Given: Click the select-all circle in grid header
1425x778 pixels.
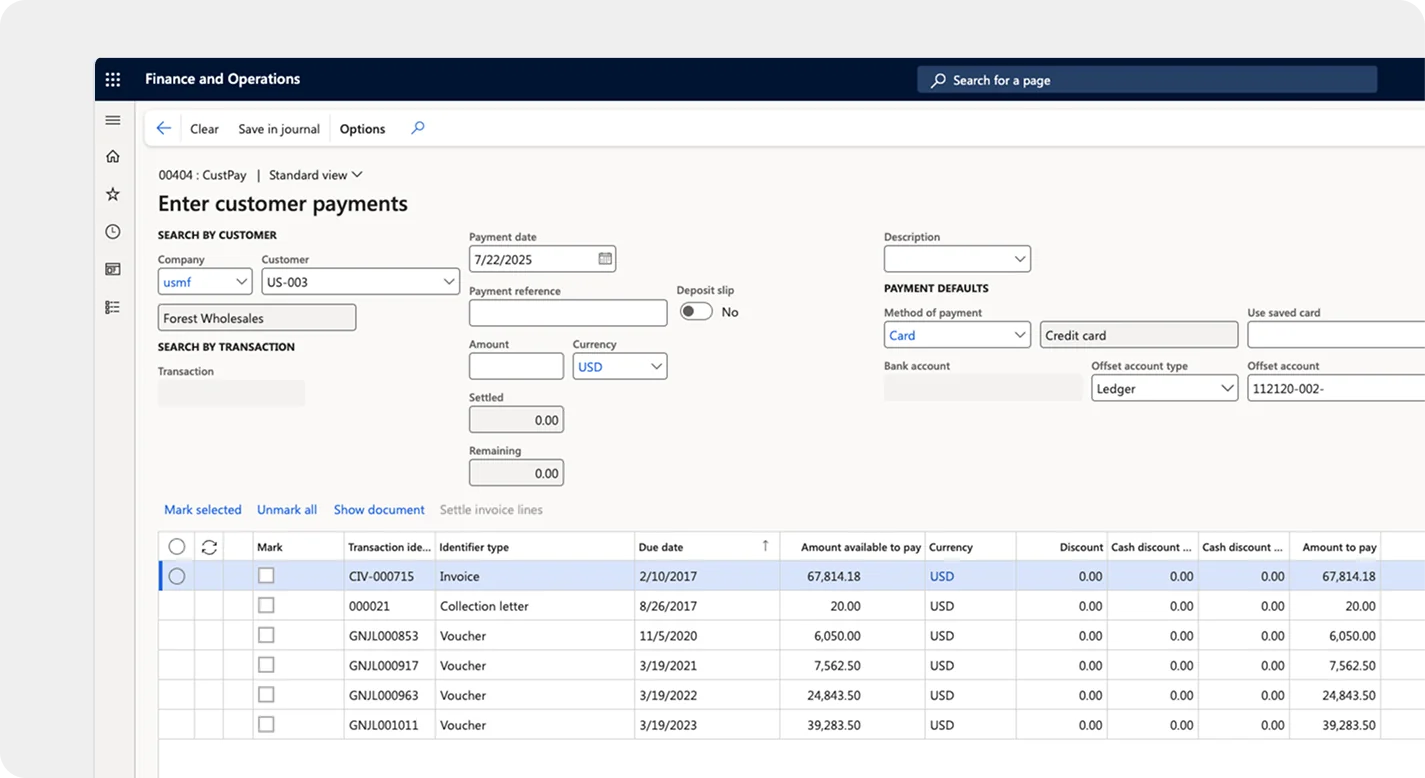Looking at the screenshot, I should pos(177,547).
